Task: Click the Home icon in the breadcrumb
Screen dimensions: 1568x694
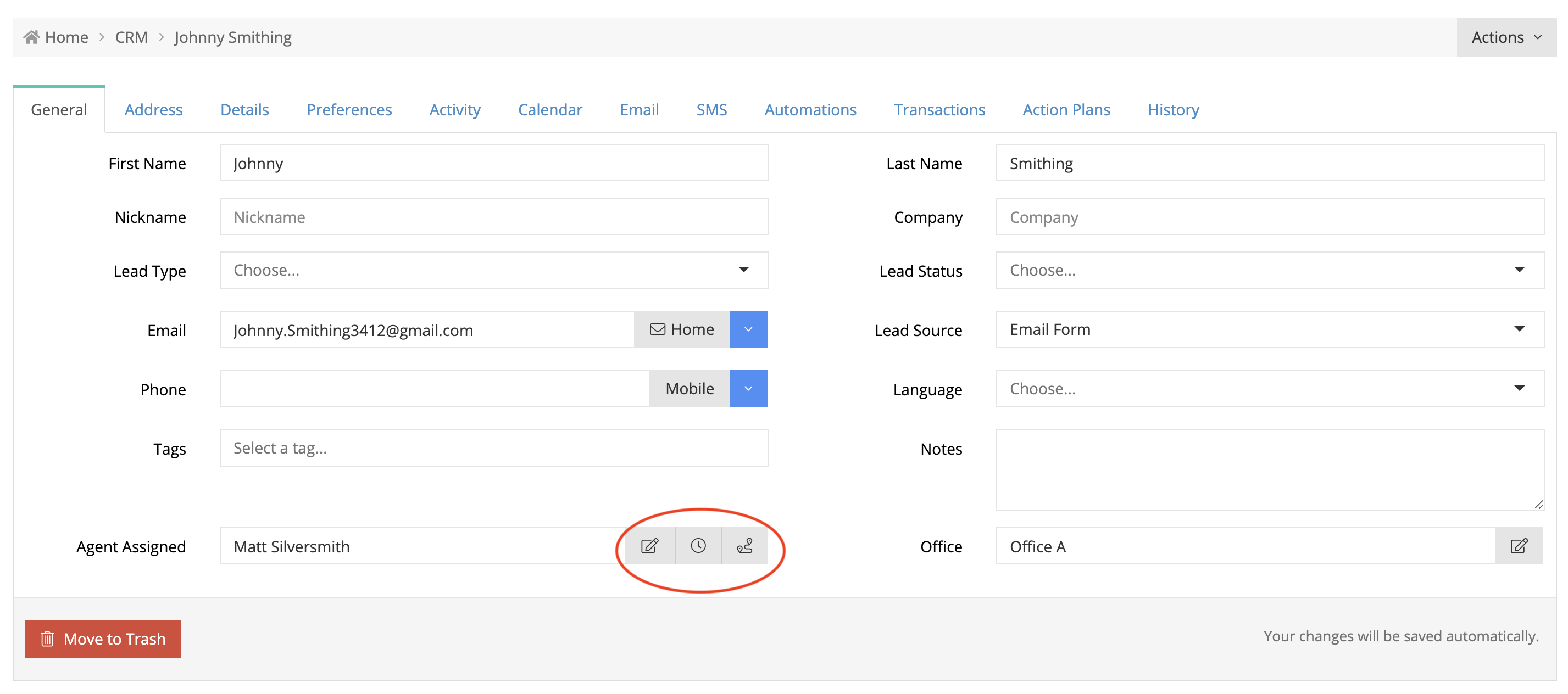Action: pos(32,37)
